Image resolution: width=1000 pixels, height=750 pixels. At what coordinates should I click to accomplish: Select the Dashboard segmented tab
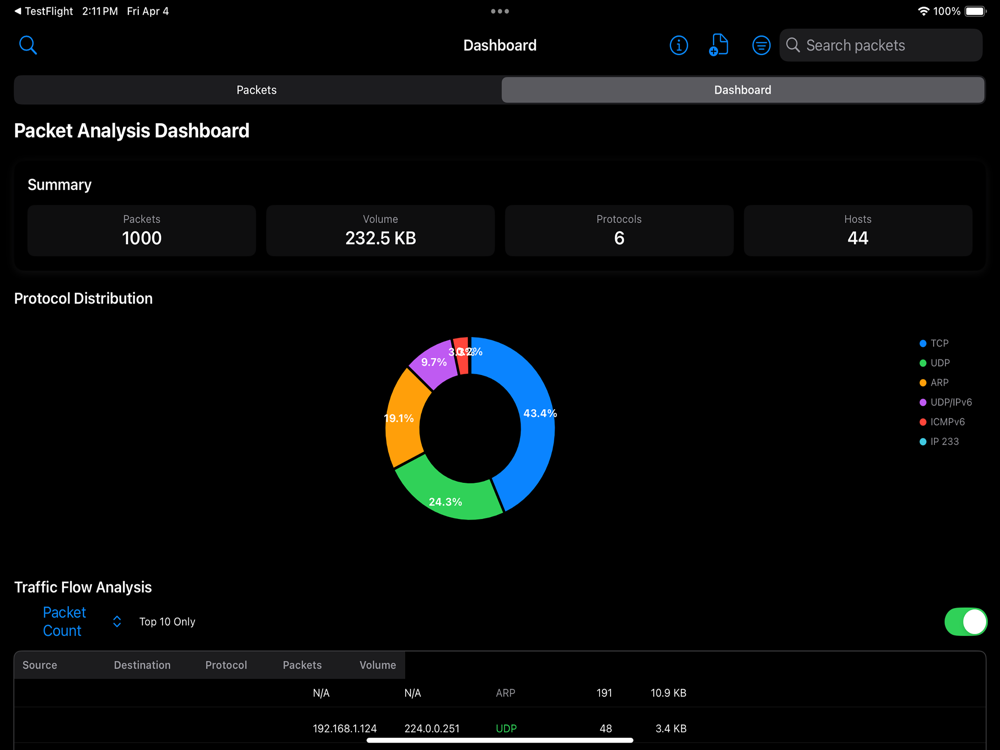click(x=742, y=90)
